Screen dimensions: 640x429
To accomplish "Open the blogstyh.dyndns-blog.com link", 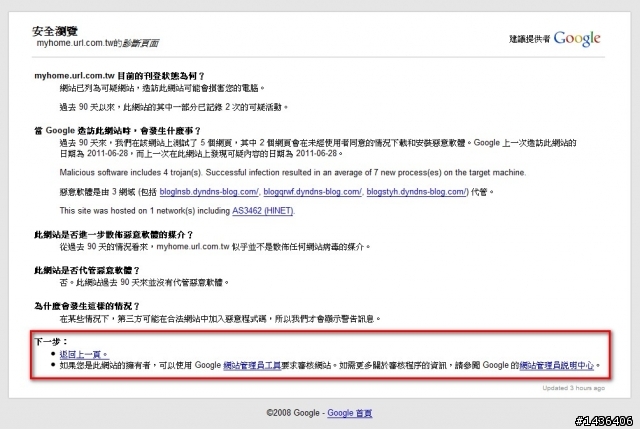I will tap(416, 191).
